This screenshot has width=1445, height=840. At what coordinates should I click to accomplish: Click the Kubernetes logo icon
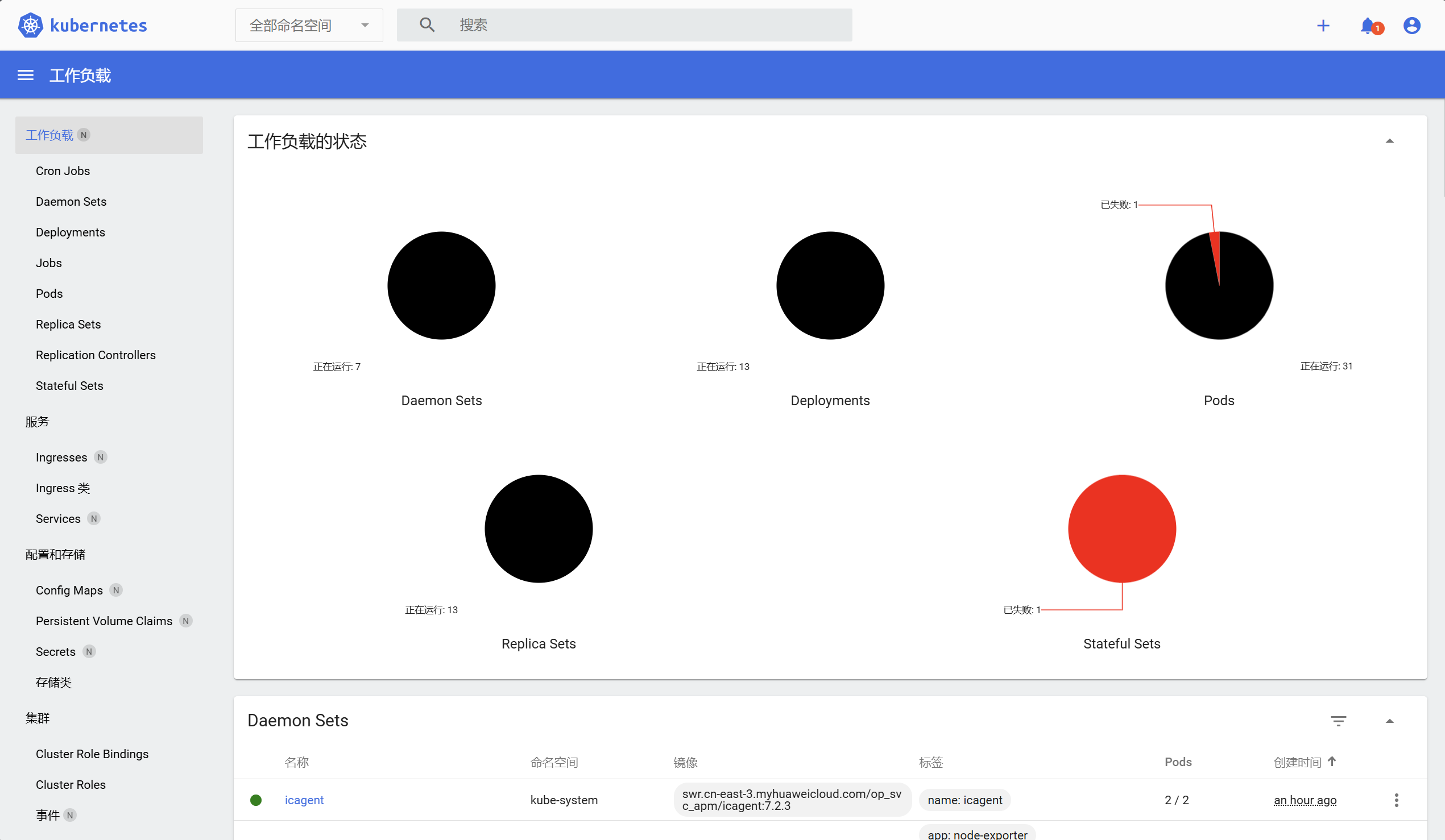coord(30,25)
